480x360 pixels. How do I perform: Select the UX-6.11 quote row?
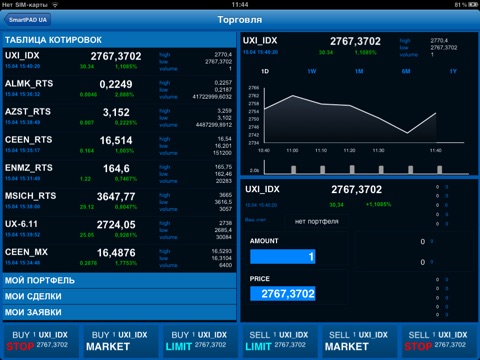pyautogui.click(x=119, y=230)
